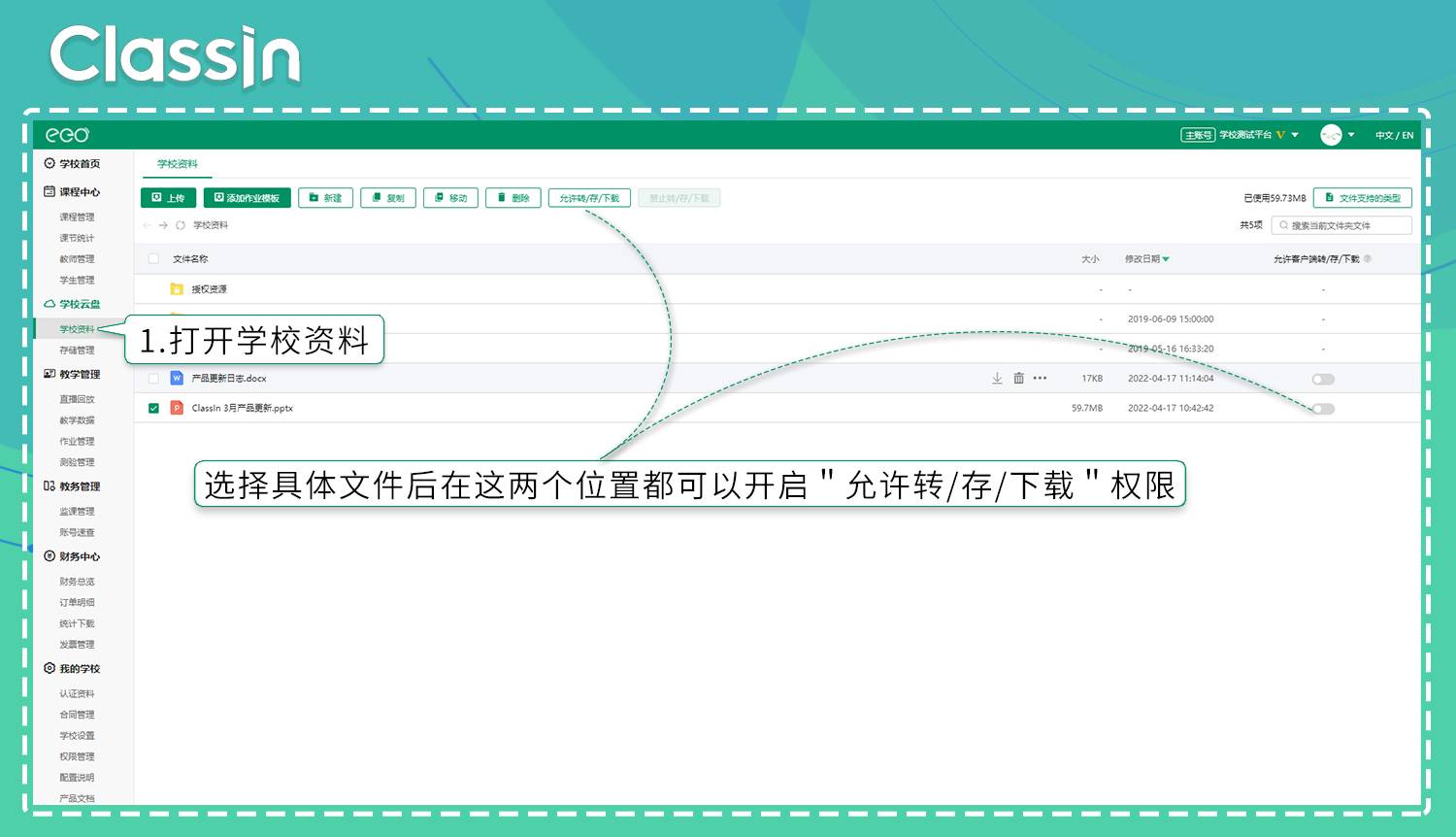The width and height of the screenshot is (1456, 837).
Task: Open 订单明细 in the sidebar
Action: click(x=77, y=602)
